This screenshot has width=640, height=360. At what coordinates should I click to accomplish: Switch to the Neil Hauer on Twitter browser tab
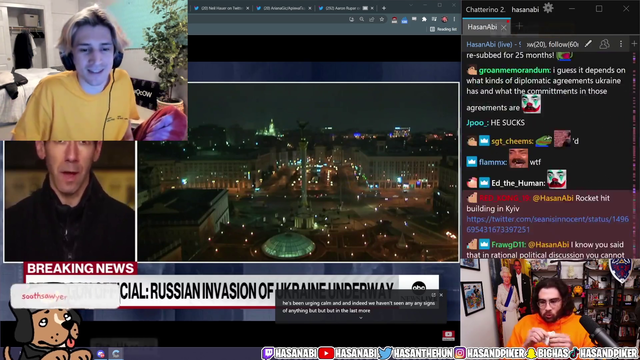220,8
